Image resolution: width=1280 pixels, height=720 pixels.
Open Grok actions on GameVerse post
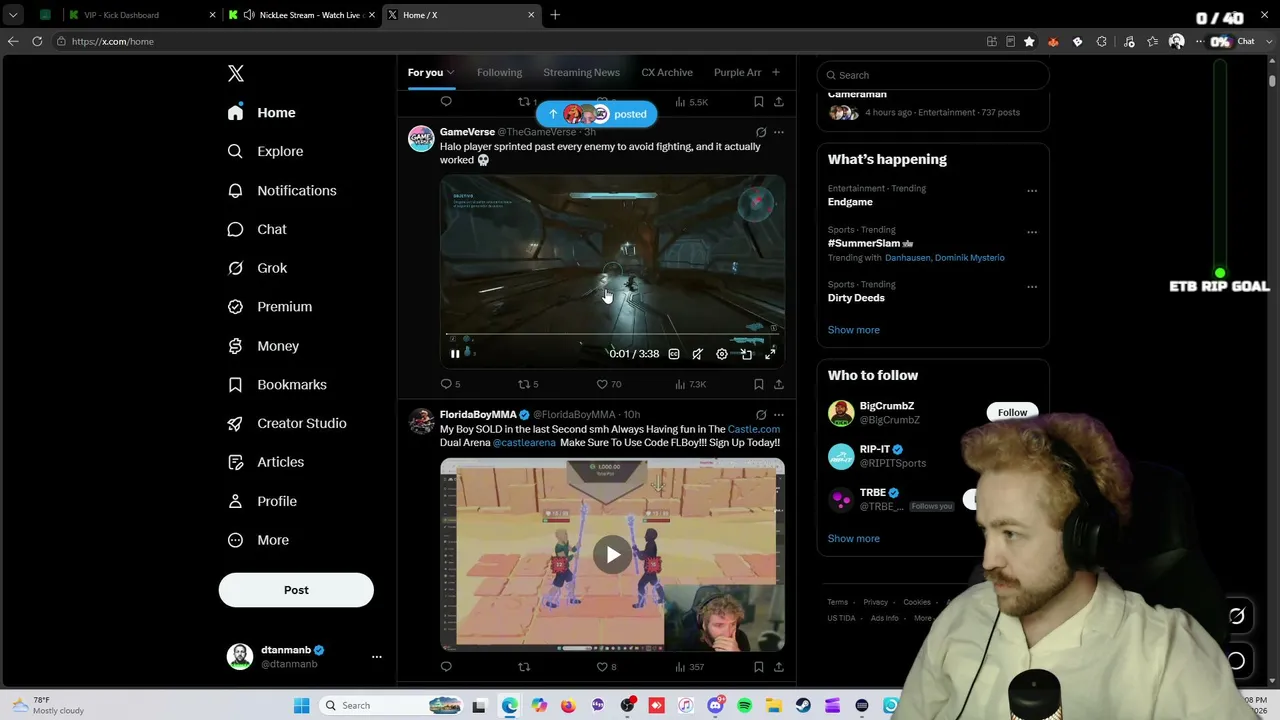761,132
